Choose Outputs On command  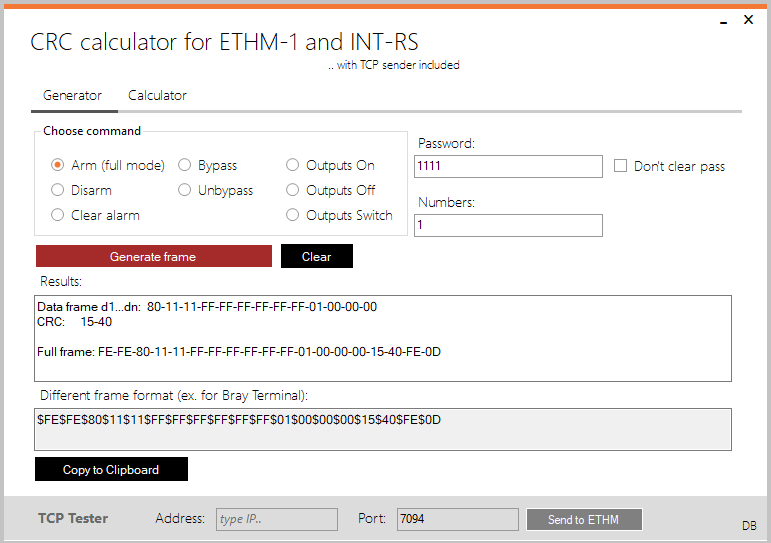pyautogui.click(x=293, y=165)
